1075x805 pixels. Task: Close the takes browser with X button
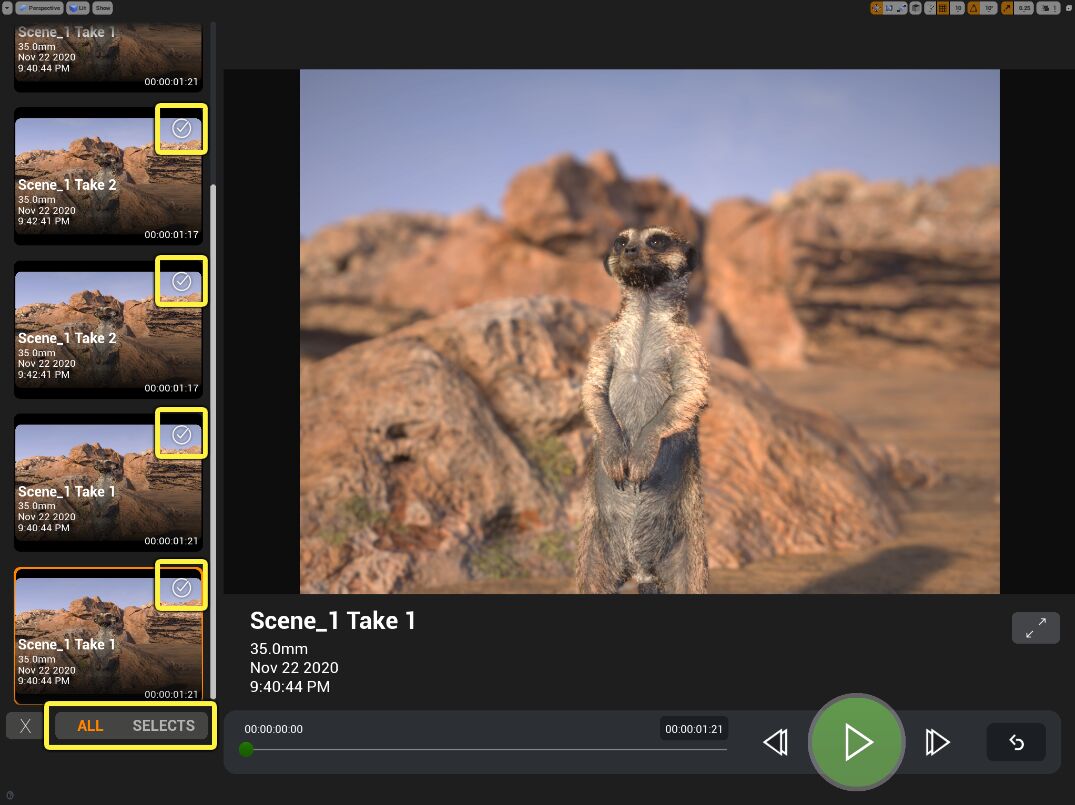pyautogui.click(x=25, y=726)
